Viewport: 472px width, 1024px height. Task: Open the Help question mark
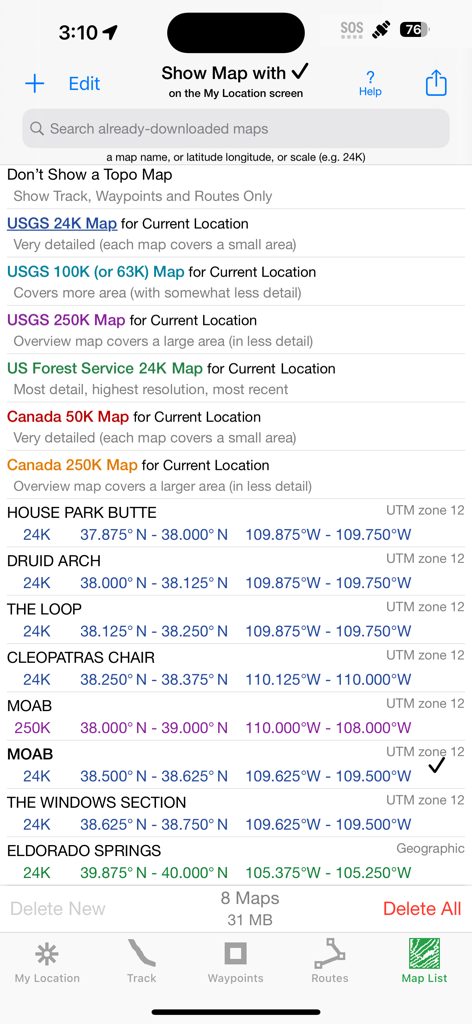[x=370, y=84]
